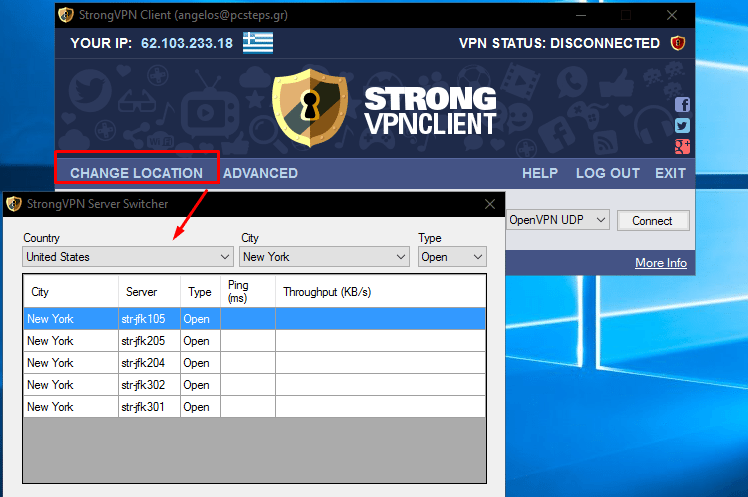Viewport: 748px width, 497px height.
Task: Expand the Country dropdown showing United States
Action: [128, 257]
